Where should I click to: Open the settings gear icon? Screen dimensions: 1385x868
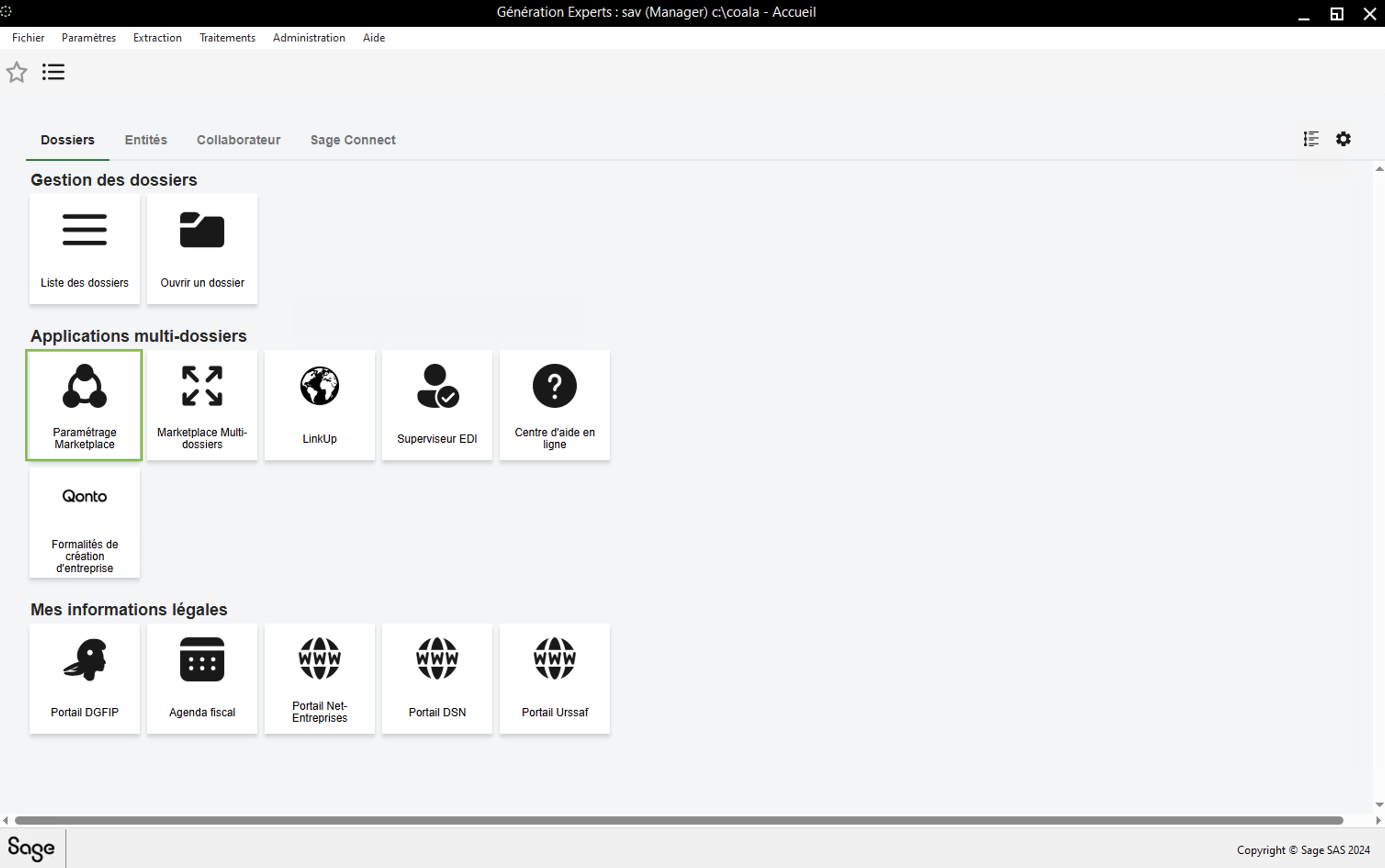(1343, 139)
